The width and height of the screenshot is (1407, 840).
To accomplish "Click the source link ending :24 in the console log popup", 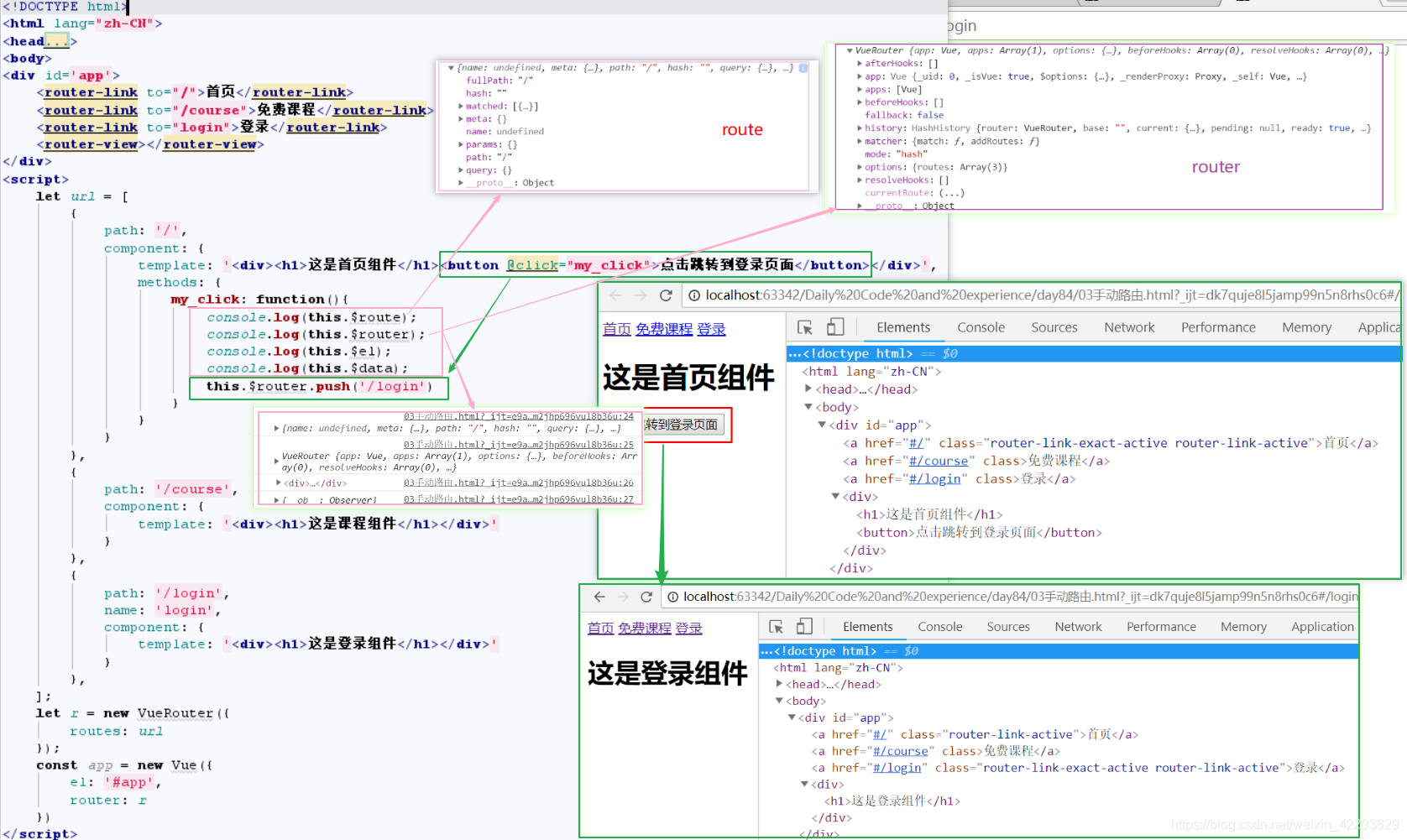I will click(x=519, y=416).
